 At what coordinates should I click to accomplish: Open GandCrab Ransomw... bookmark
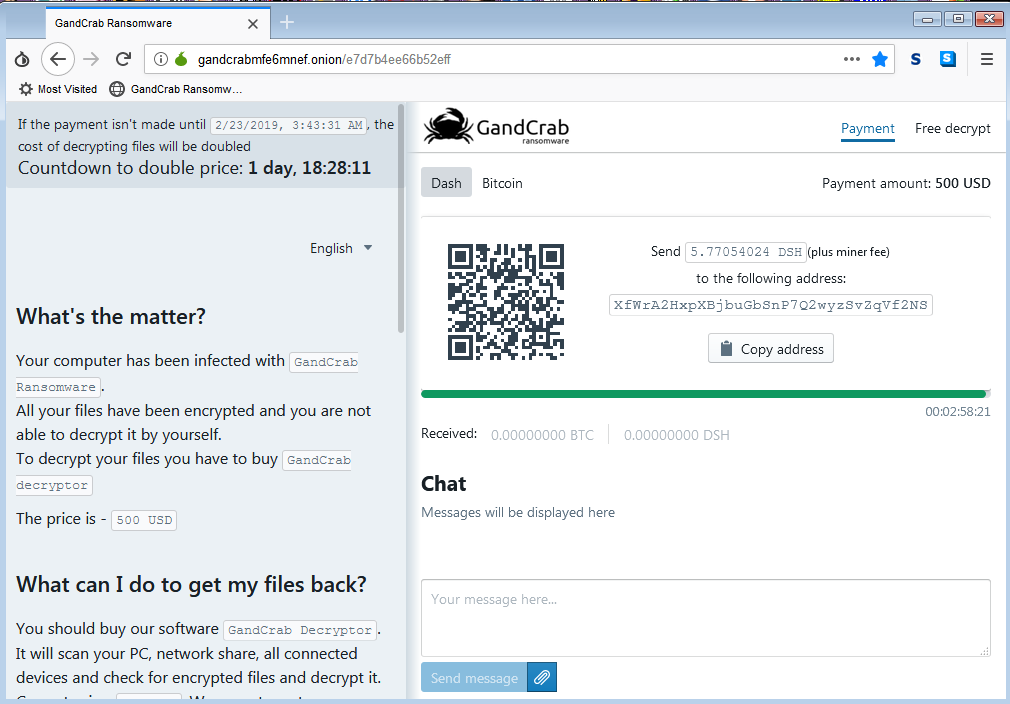click(x=176, y=89)
